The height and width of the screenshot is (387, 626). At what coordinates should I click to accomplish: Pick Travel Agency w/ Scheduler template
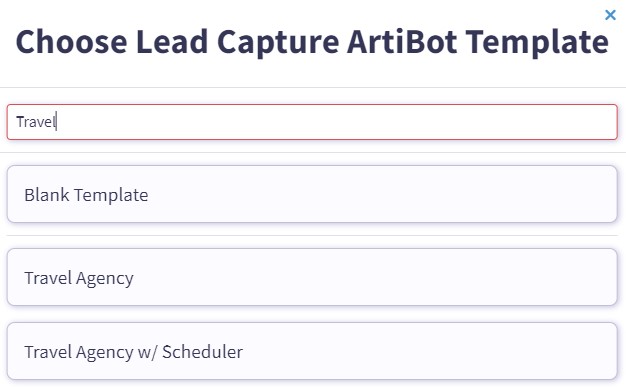click(312, 351)
